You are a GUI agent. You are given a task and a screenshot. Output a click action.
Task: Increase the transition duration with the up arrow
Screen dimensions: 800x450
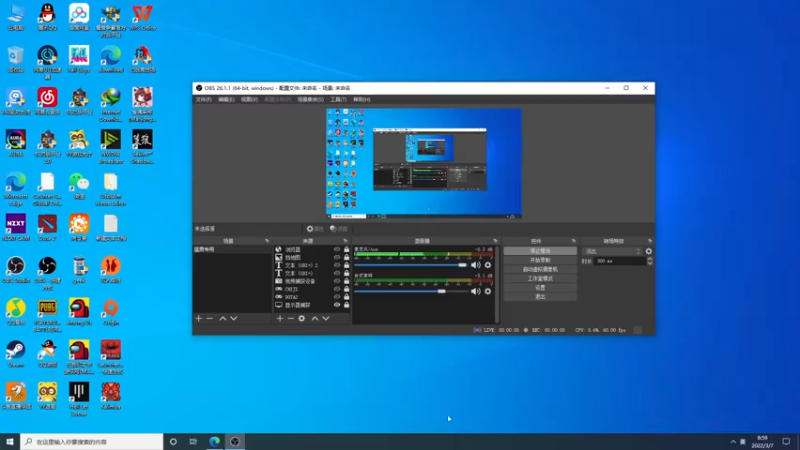pyautogui.click(x=649, y=259)
